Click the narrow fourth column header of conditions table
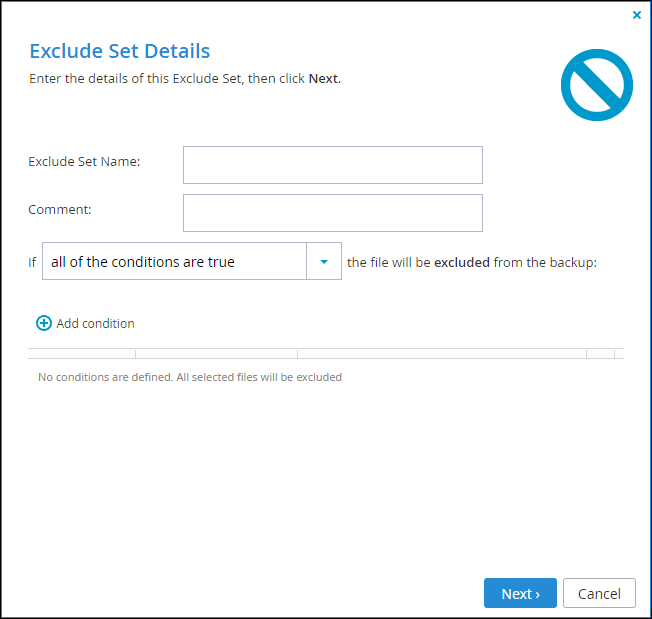The width and height of the screenshot is (652, 619). click(600, 354)
